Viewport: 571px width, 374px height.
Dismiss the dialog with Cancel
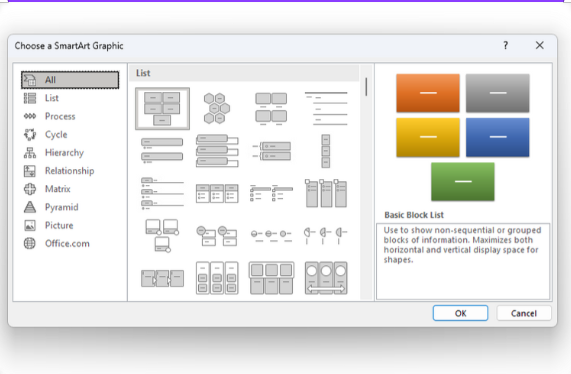coord(524,313)
